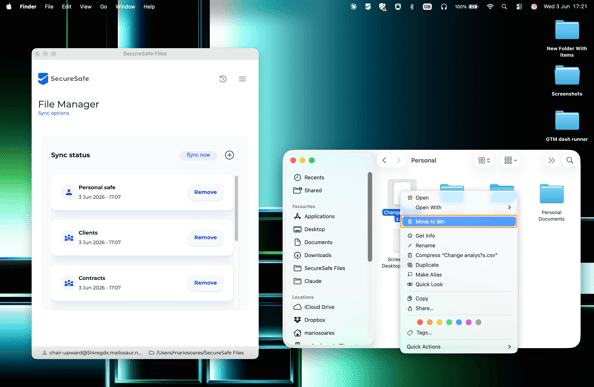Choose Make Alias in context menu

(459, 275)
